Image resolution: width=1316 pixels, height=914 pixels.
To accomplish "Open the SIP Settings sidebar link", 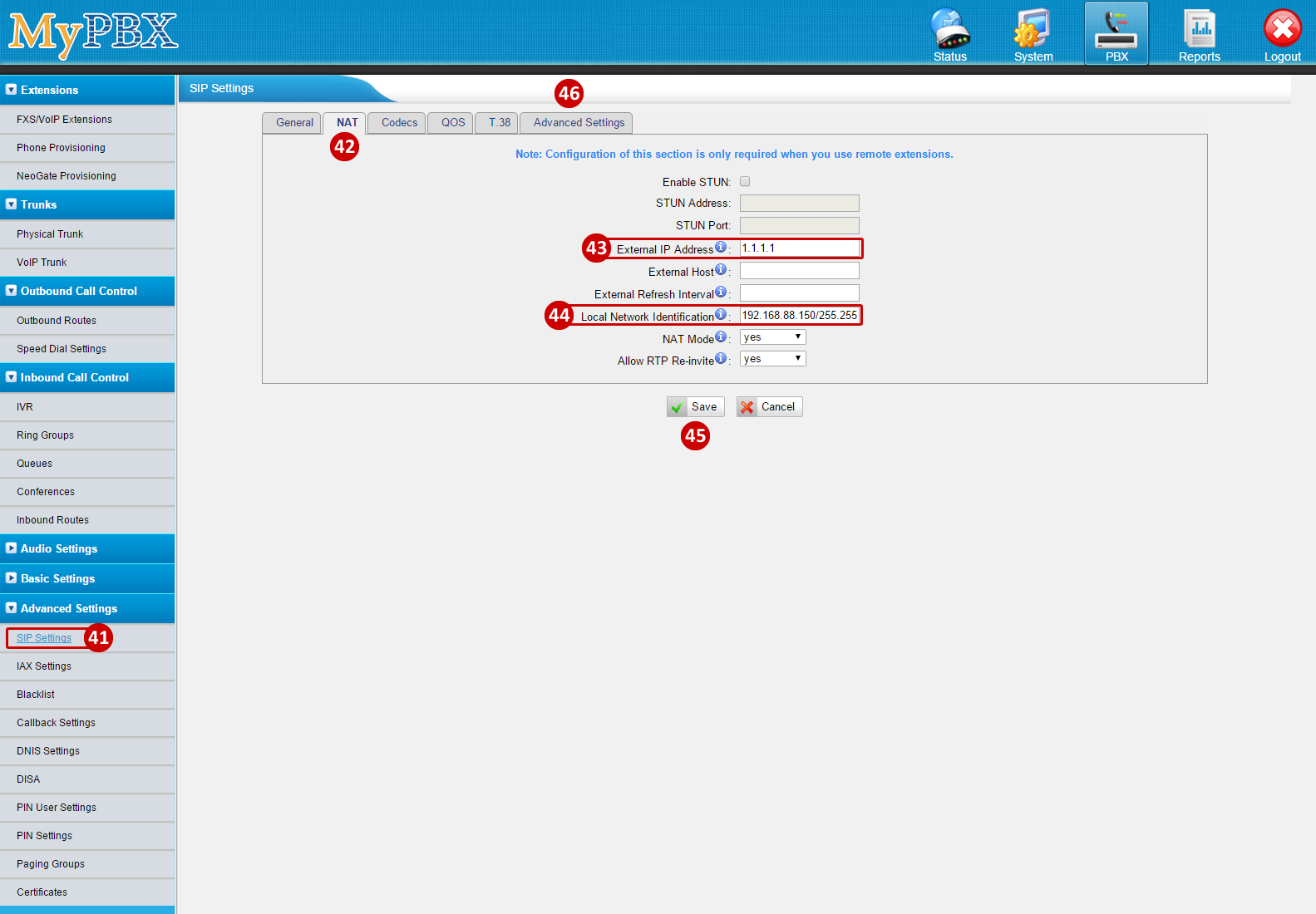I will pyautogui.click(x=44, y=638).
